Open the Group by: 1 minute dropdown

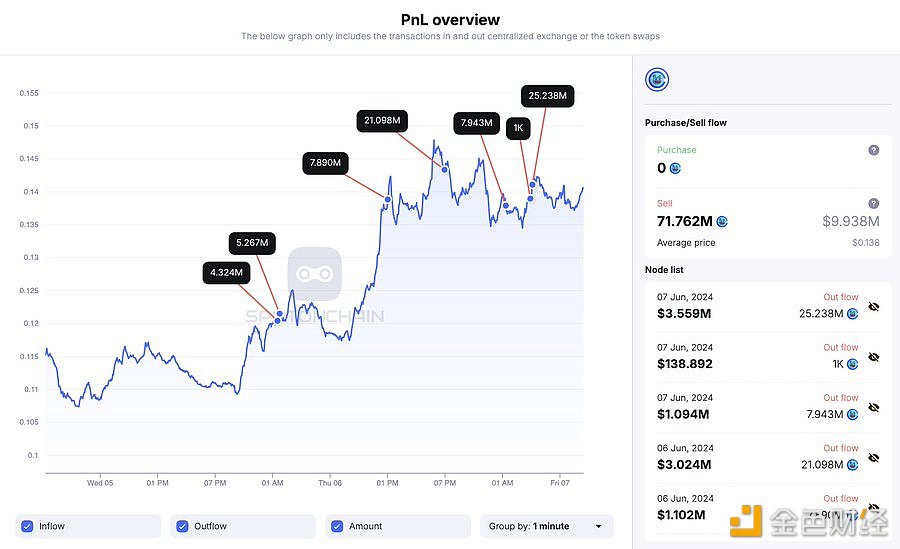pyautogui.click(x=546, y=526)
